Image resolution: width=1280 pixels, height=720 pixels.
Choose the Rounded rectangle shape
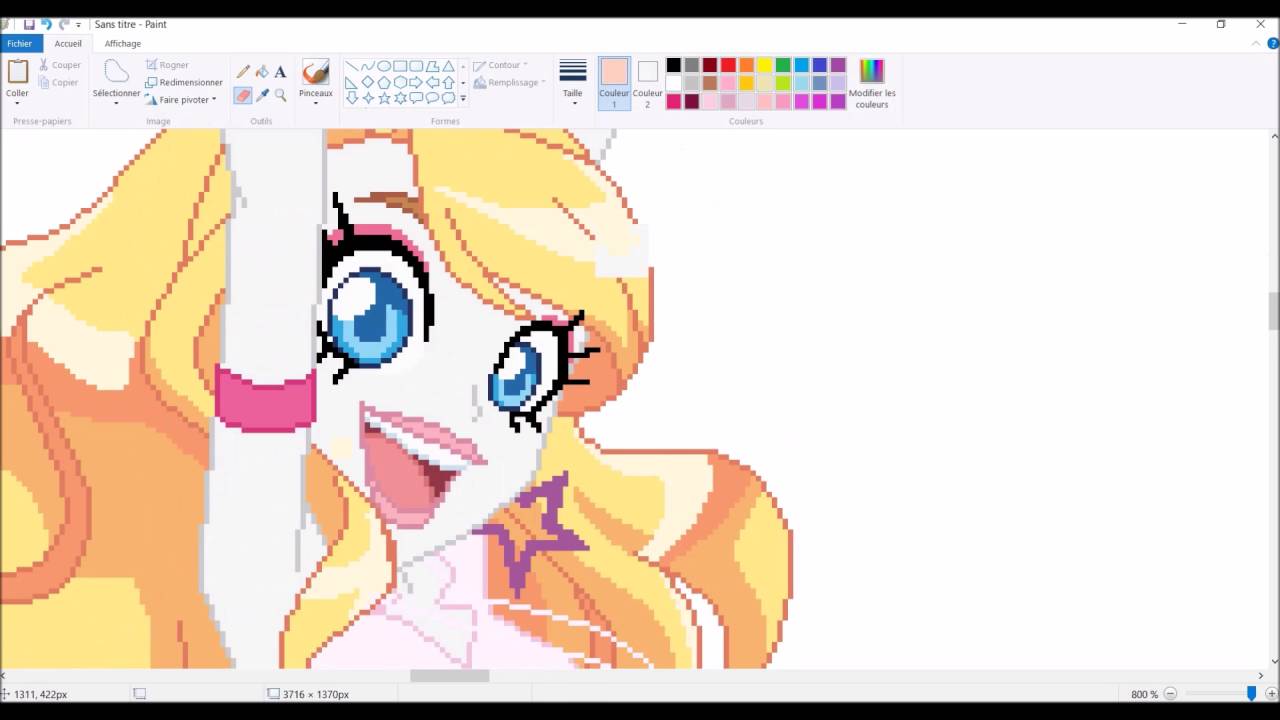[416, 66]
